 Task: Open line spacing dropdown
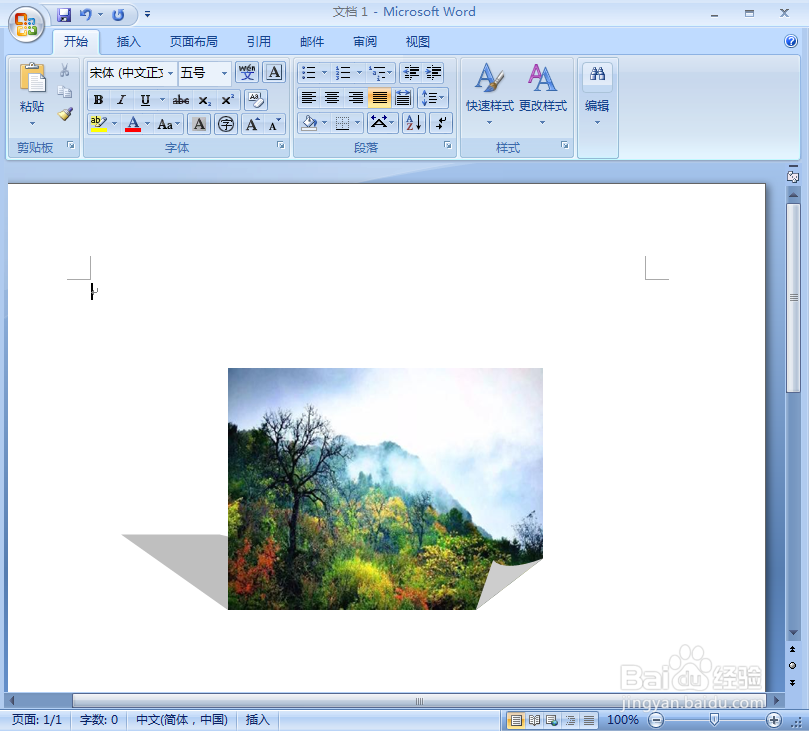[432, 98]
